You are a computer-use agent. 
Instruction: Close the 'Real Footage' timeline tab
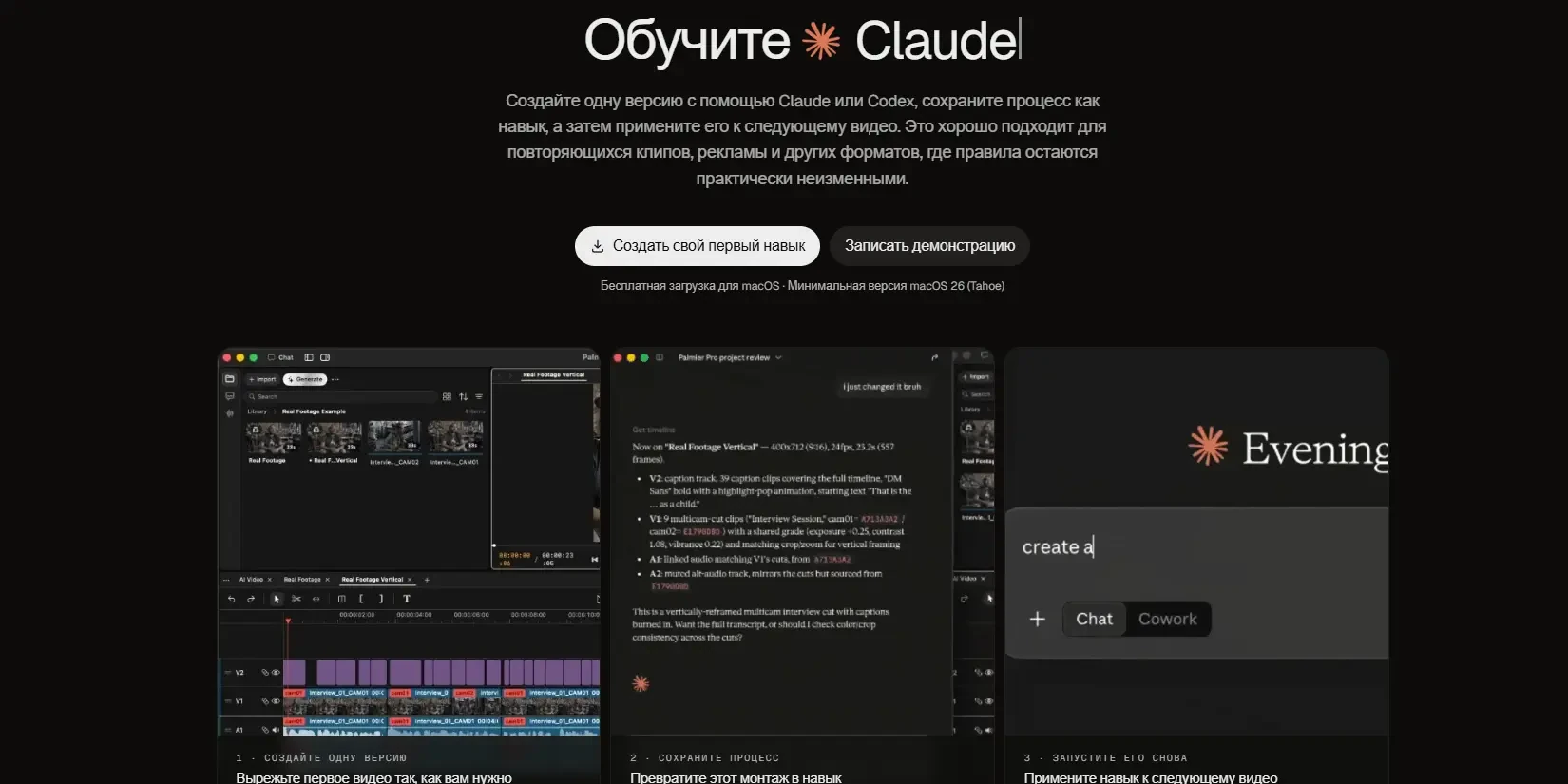coord(328,580)
